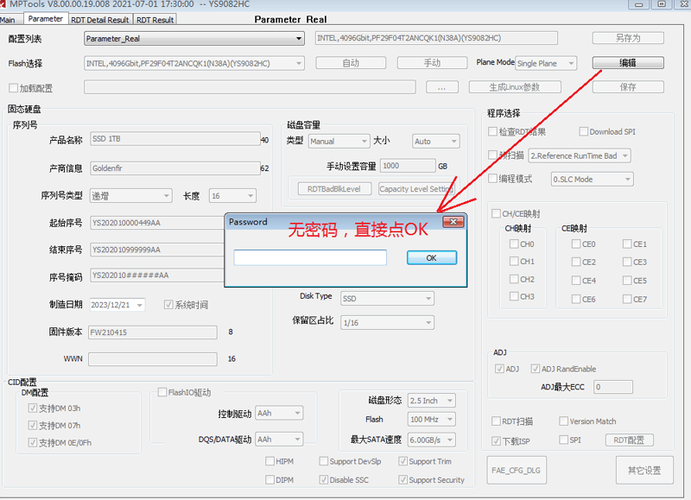Toggle the Support Trim checkbox
The width and height of the screenshot is (691, 500).
pyautogui.click(x=403, y=461)
